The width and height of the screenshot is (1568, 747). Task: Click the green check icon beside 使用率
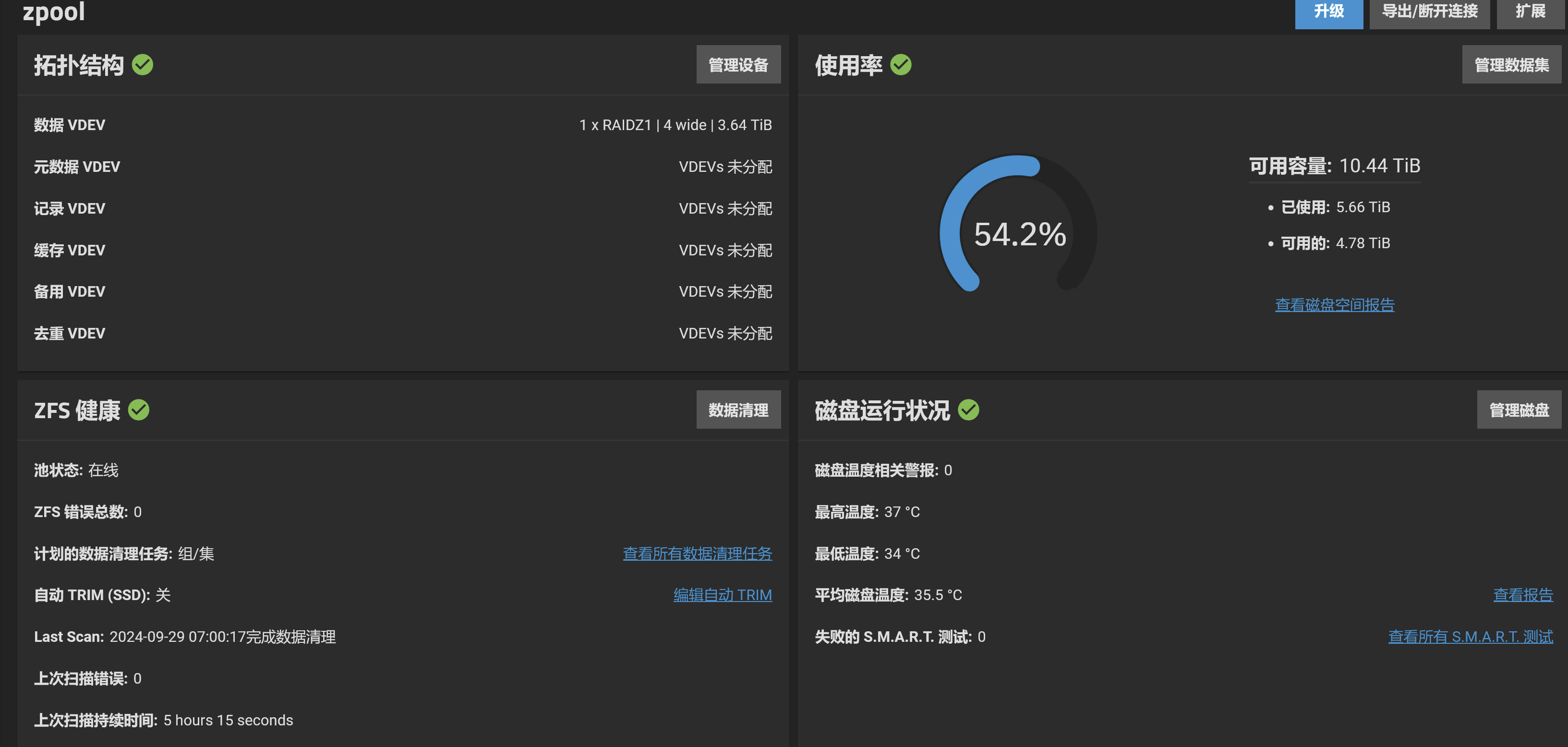coord(901,64)
